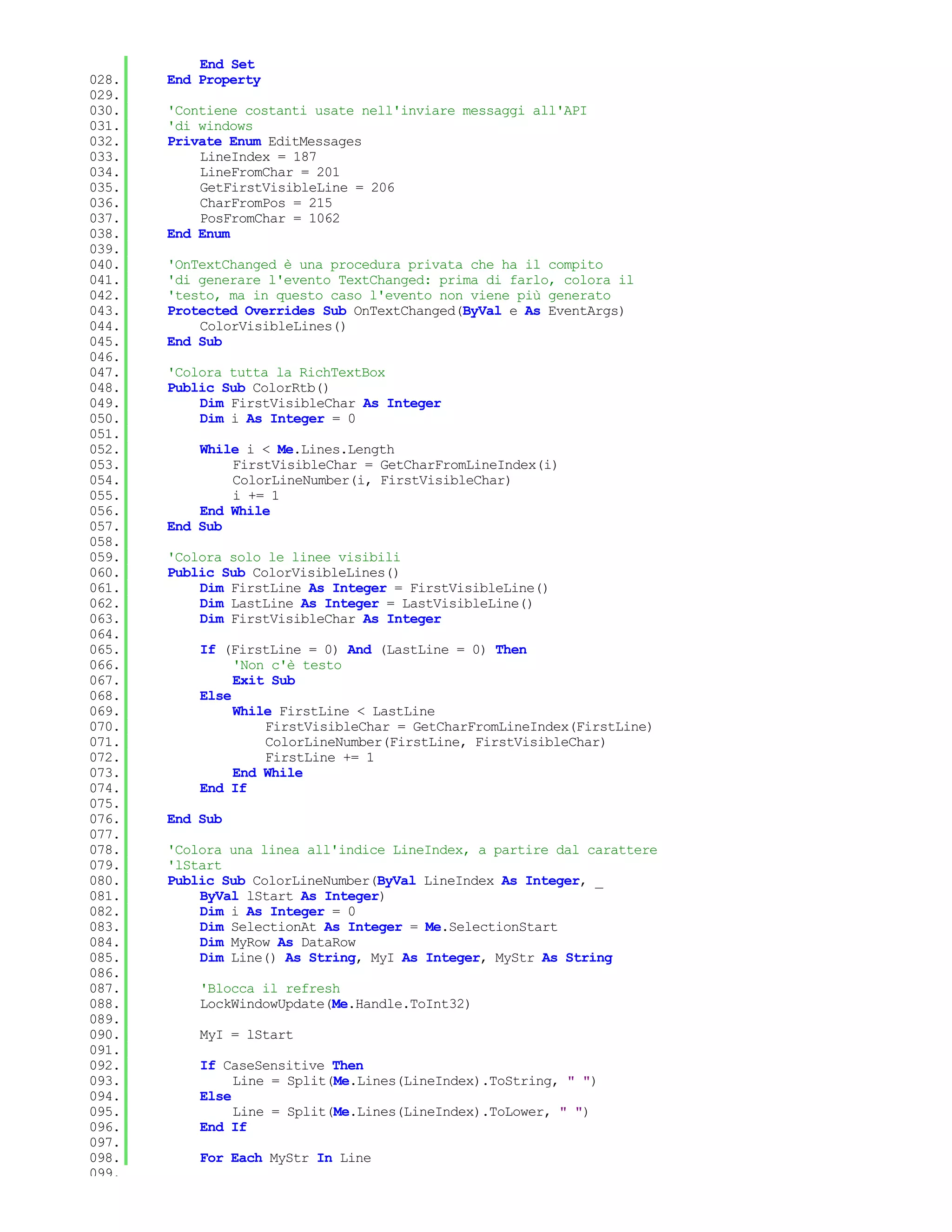This screenshot has height=1232, width=952.
Task: Click line number 076 in the gutter
Action: (x=104, y=819)
